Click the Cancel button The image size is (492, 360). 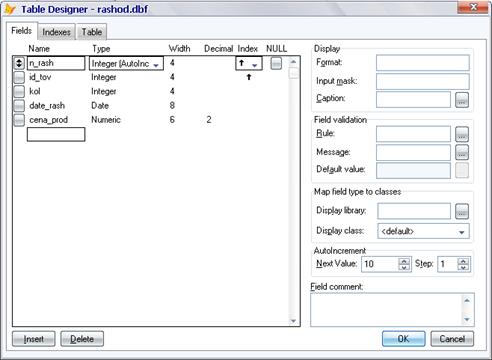pos(452,339)
